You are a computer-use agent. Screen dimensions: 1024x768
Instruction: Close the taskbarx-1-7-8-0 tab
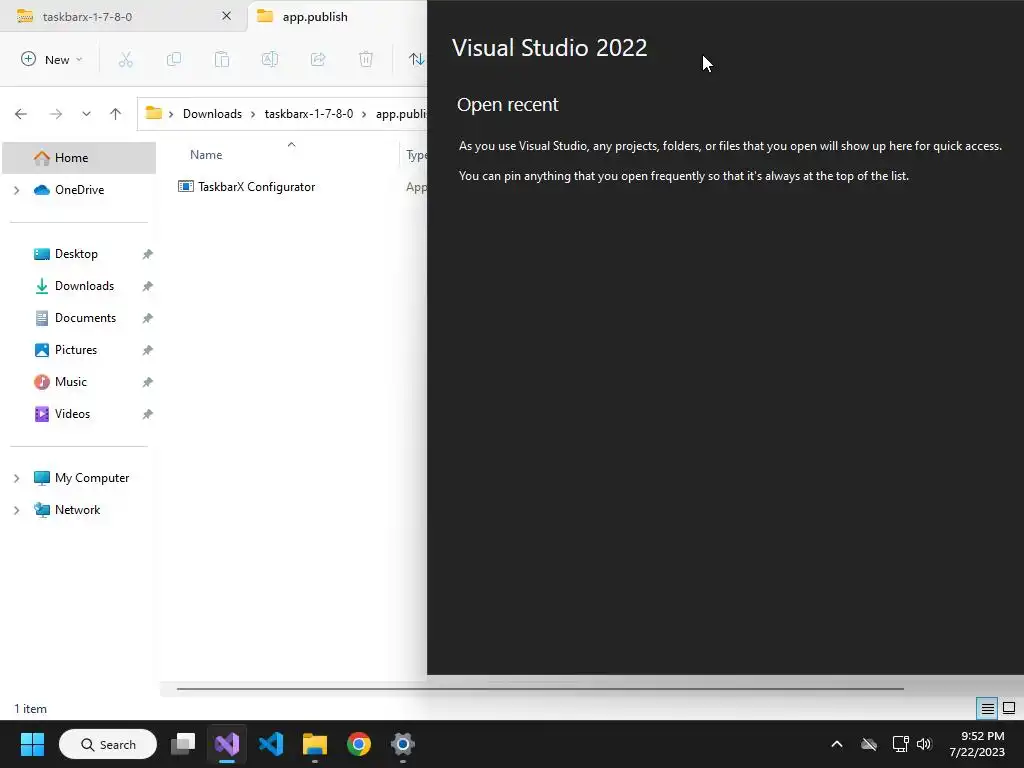click(227, 16)
